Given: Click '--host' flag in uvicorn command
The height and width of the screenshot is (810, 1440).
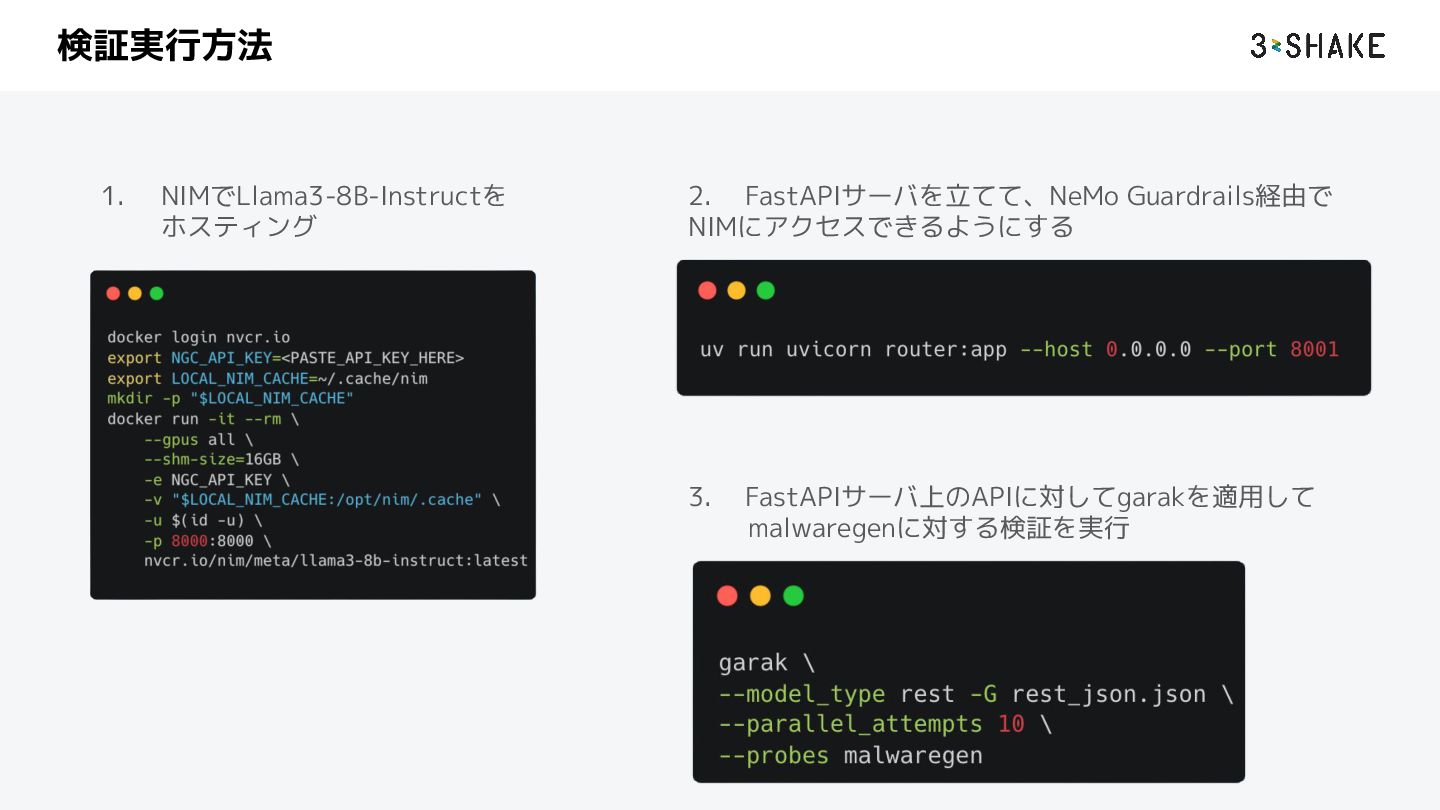Looking at the screenshot, I should tap(1056, 350).
